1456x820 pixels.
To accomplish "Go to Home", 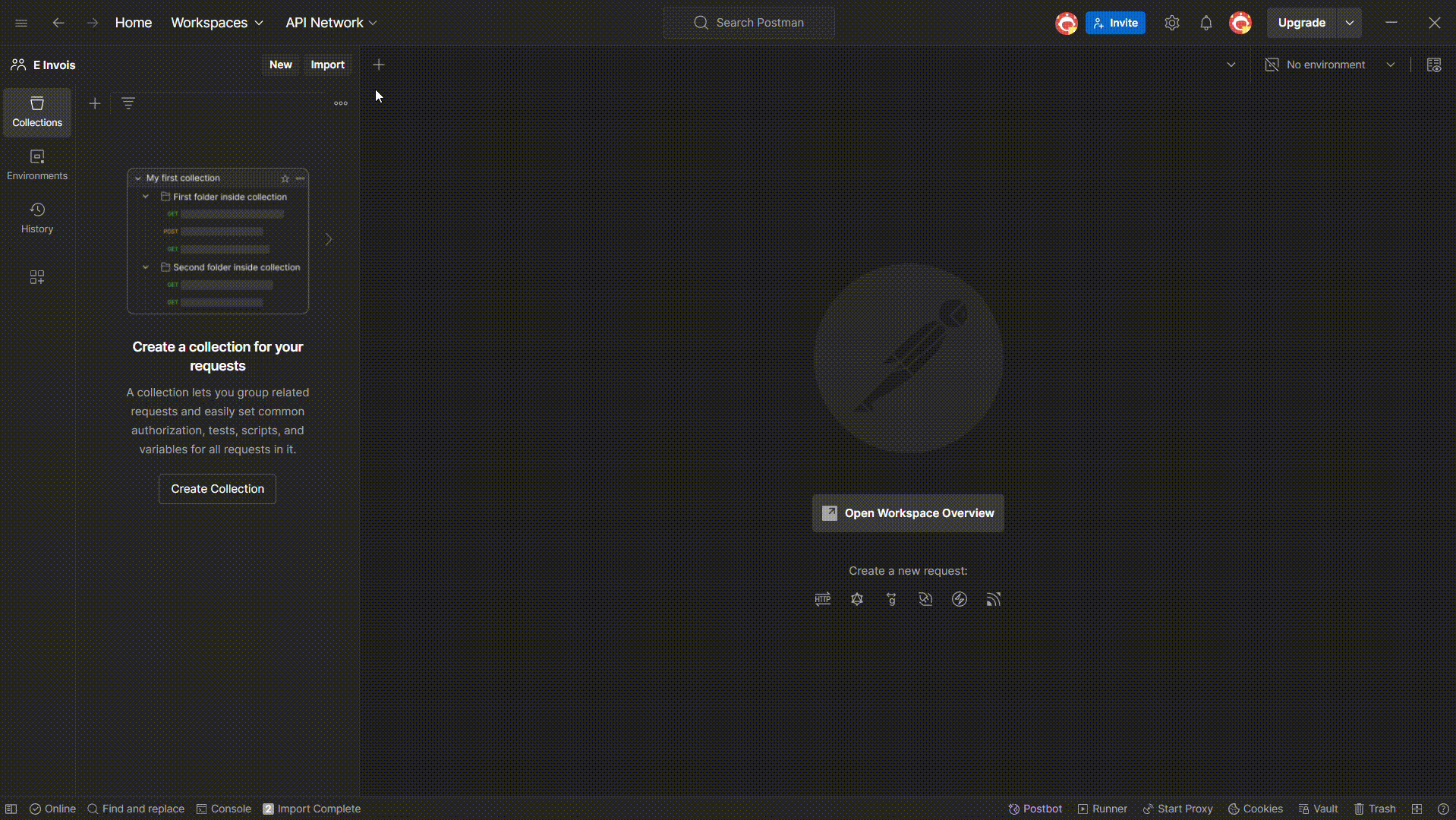I will click(x=134, y=23).
